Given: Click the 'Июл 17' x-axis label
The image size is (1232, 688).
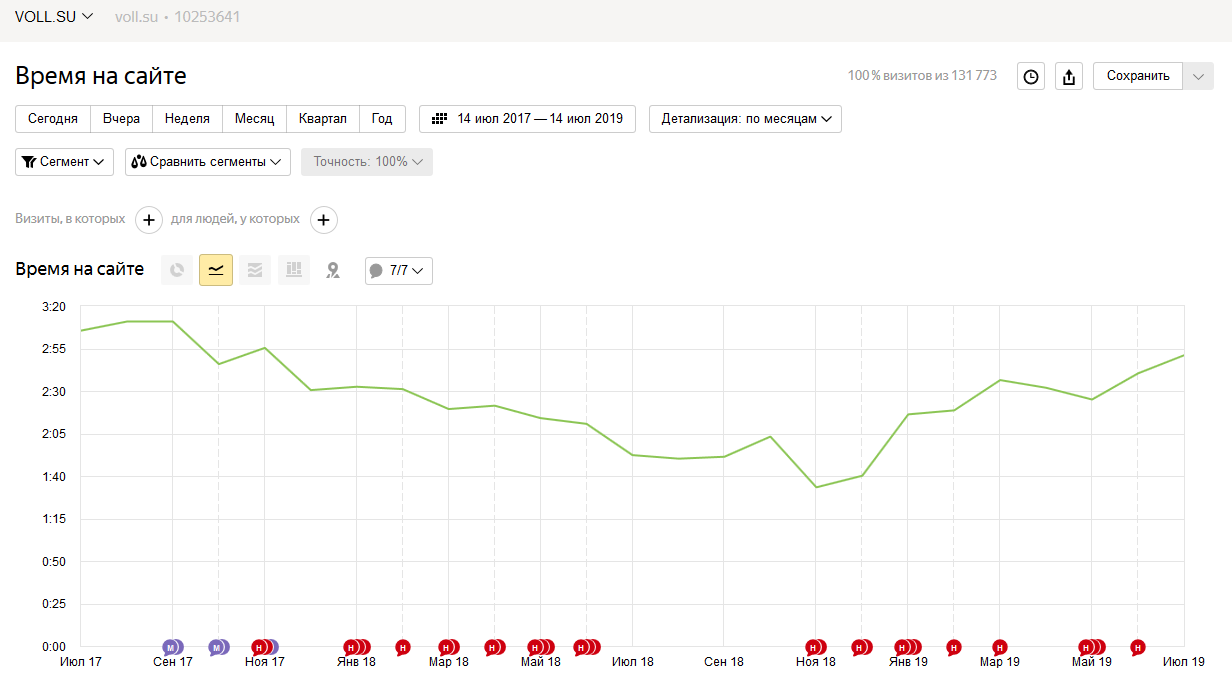Looking at the screenshot, I should tap(81, 663).
